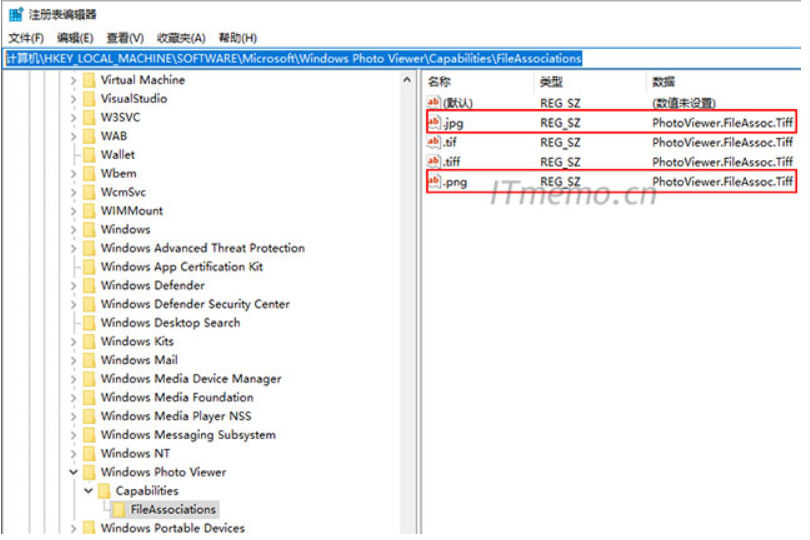Select Windows Media Foundation key
The width and height of the screenshot is (810, 540).
[x=177, y=397]
